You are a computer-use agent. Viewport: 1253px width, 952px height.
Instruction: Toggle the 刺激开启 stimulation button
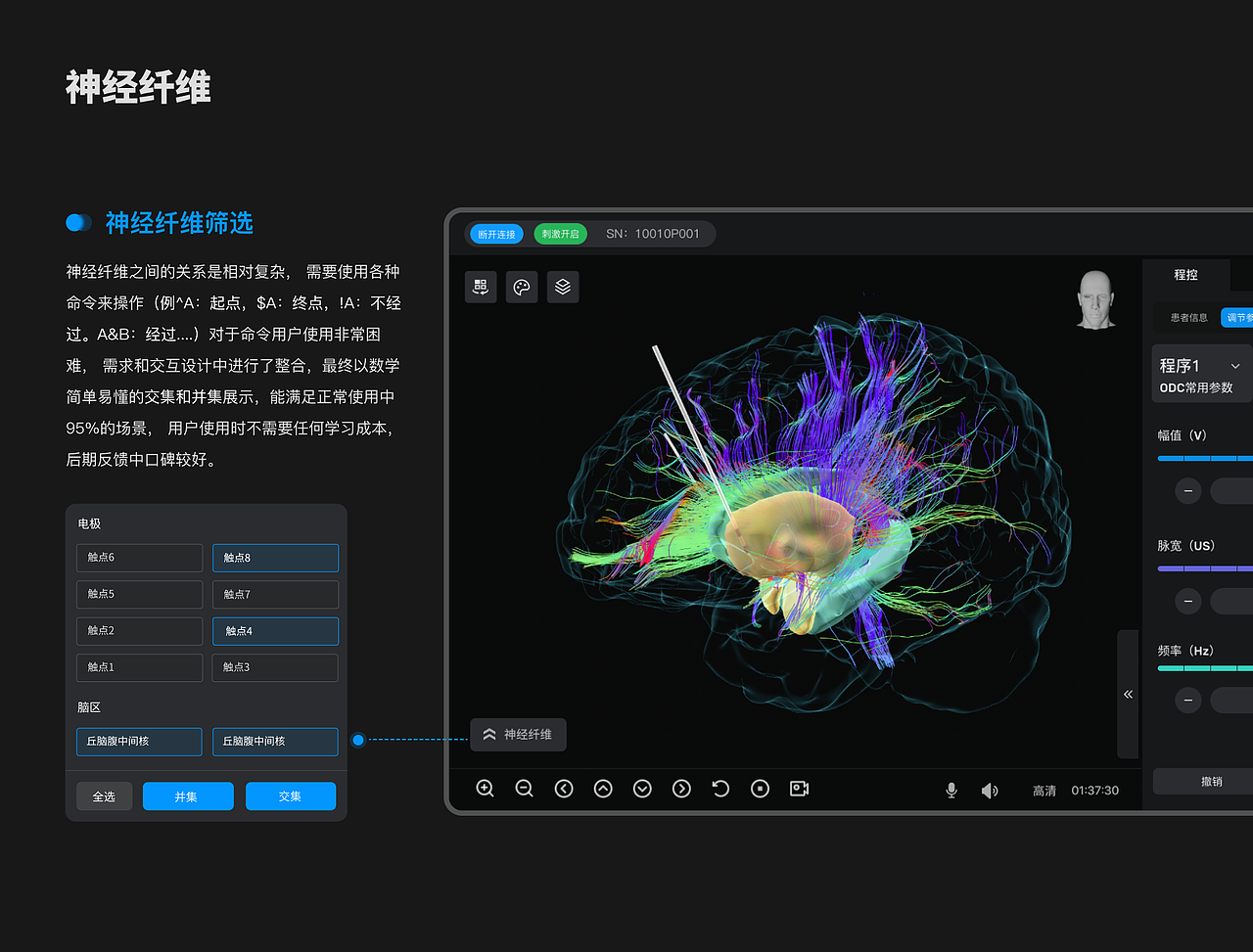561,234
